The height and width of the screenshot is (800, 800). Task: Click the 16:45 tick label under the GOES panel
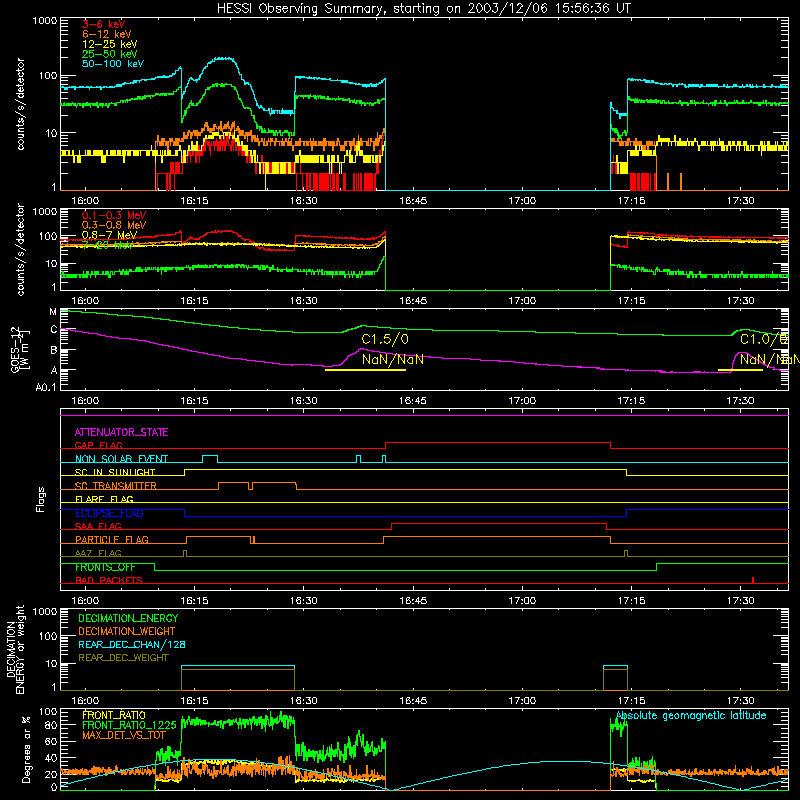[413, 401]
